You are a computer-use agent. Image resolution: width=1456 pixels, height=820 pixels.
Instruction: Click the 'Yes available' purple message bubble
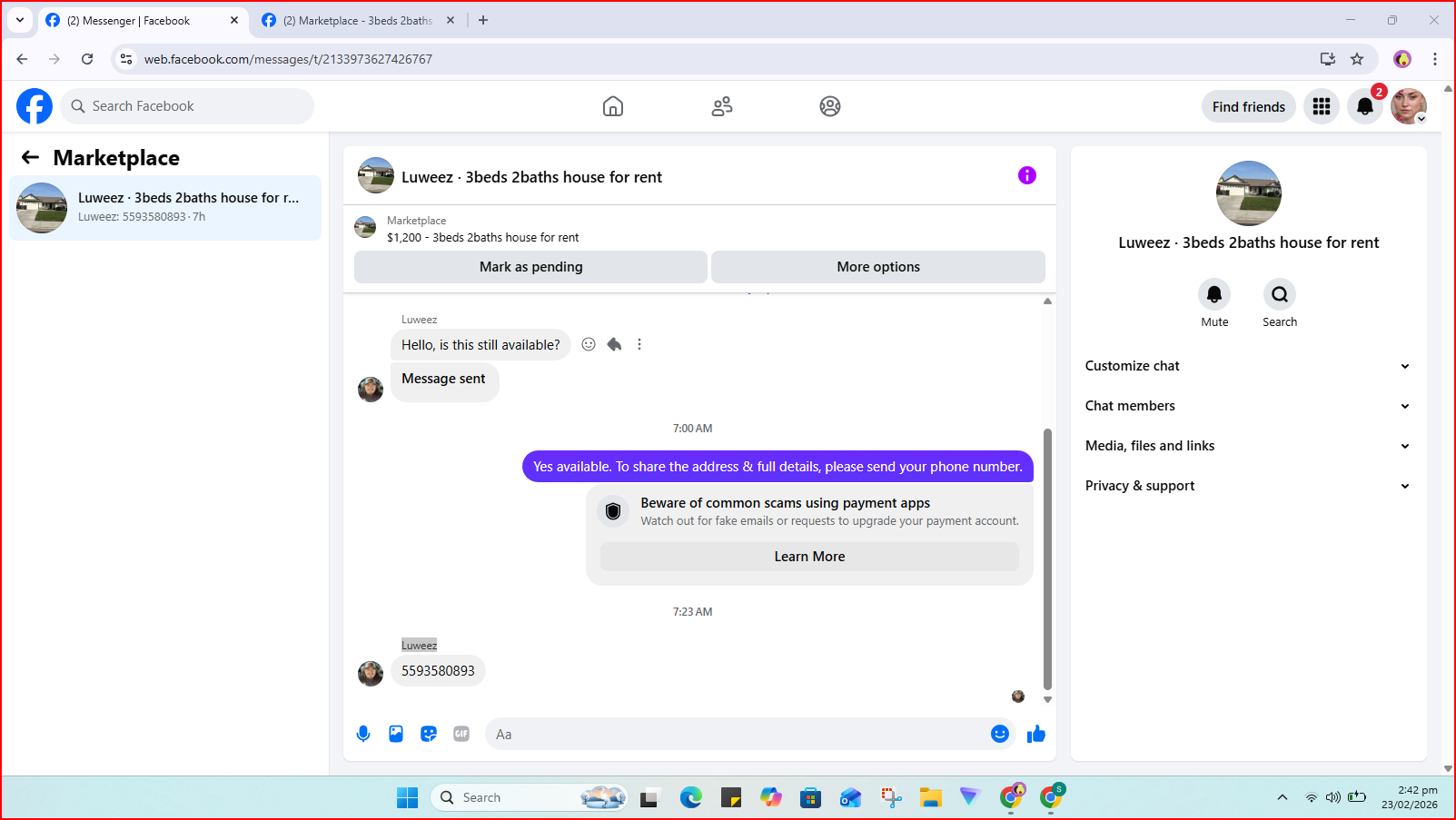click(x=778, y=467)
